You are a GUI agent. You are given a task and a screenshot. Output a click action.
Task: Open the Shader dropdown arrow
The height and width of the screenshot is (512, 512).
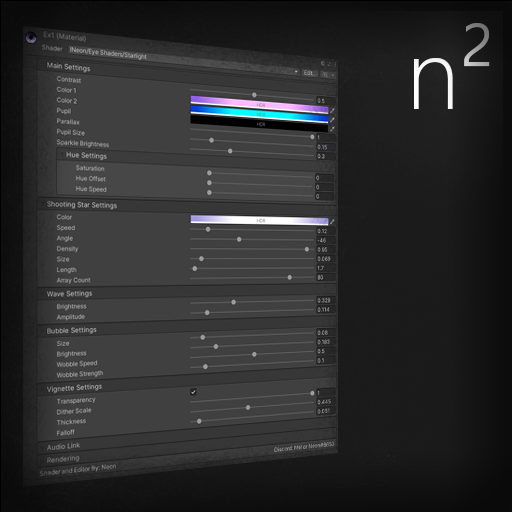[x=296, y=72]
